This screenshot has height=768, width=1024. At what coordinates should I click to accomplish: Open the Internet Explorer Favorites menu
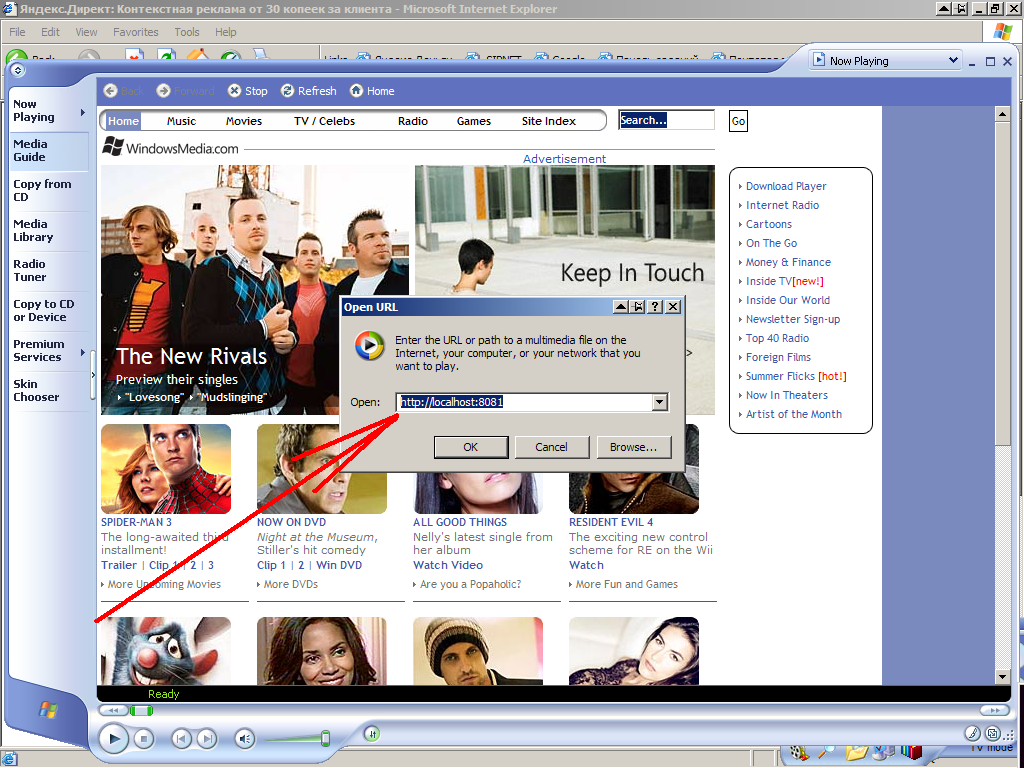coord(136,32)
